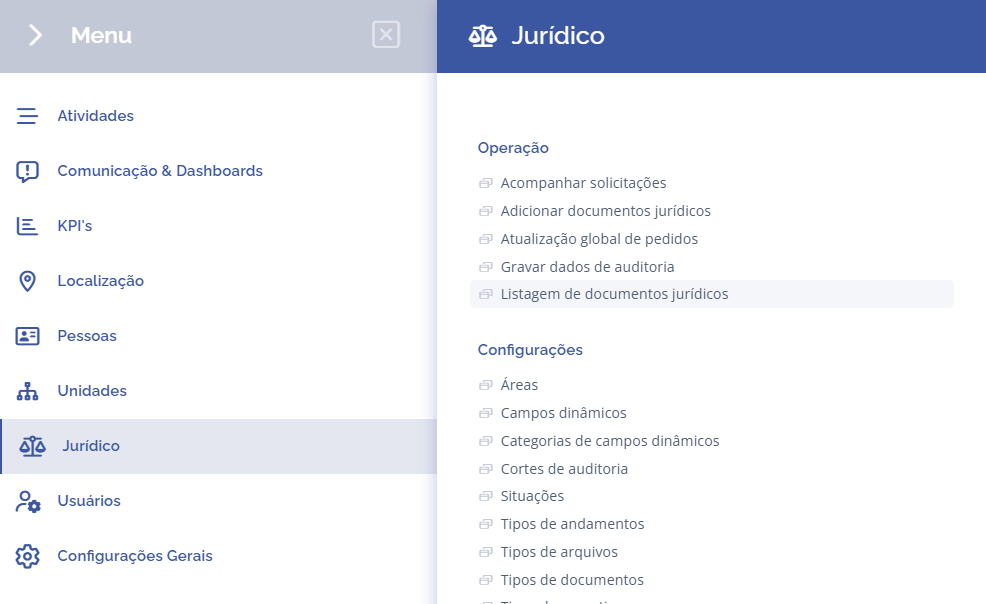Go to Adicionar documentos jurídicos

click(x=605, y=211)
